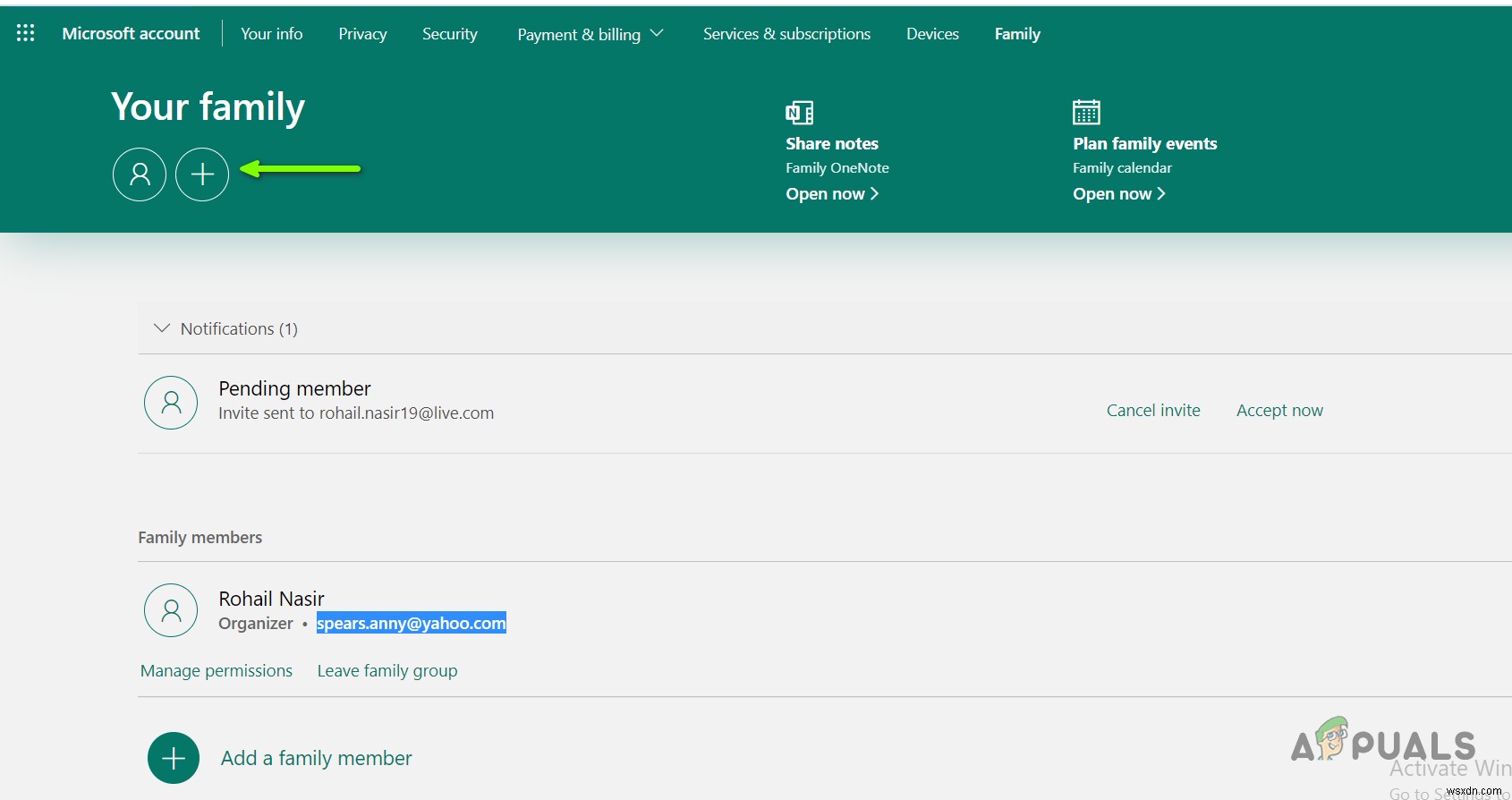
Task: Open Family OneNote via Open now
Action: (x=832, y=194)
